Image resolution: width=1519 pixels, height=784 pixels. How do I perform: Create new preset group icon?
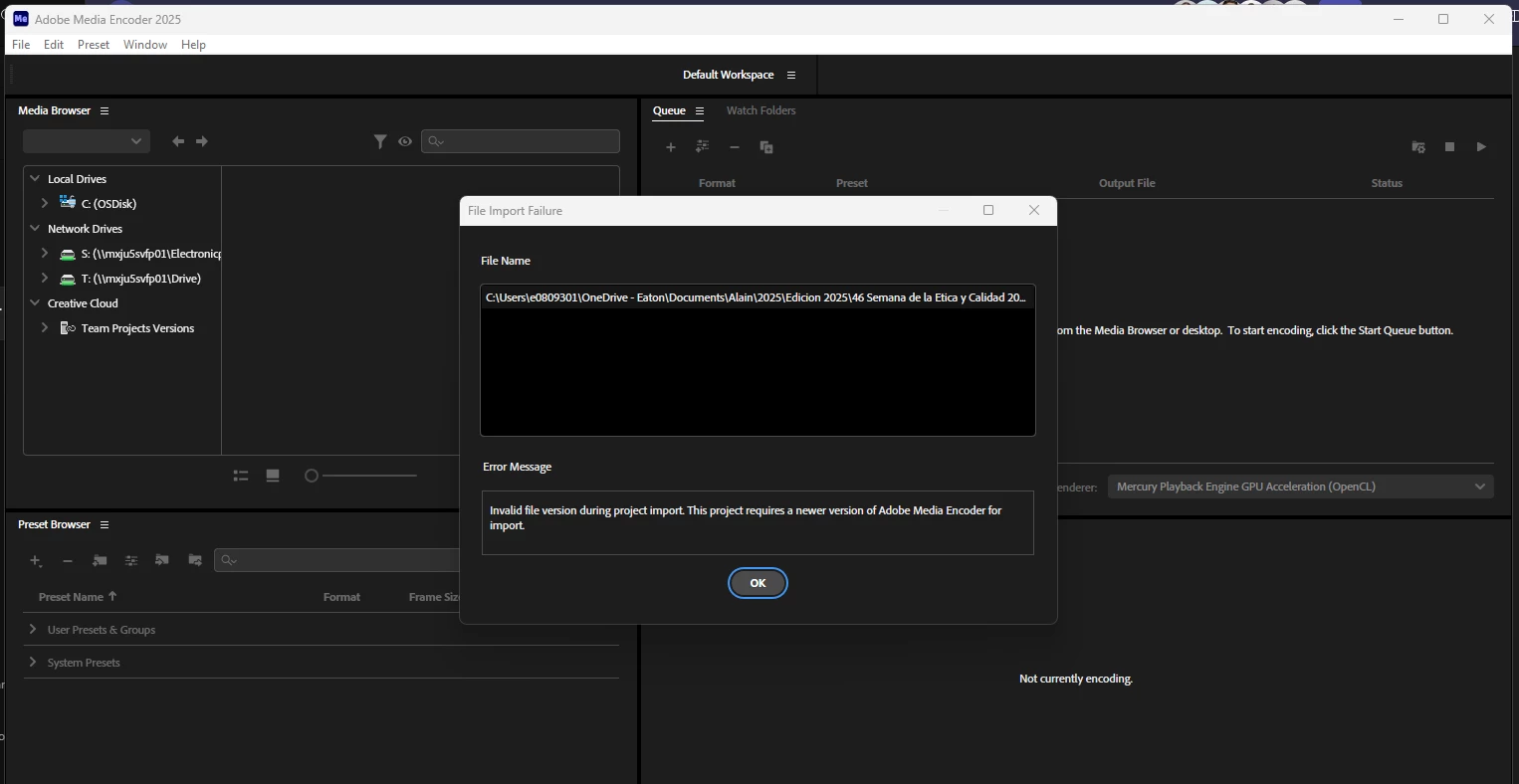100,561
